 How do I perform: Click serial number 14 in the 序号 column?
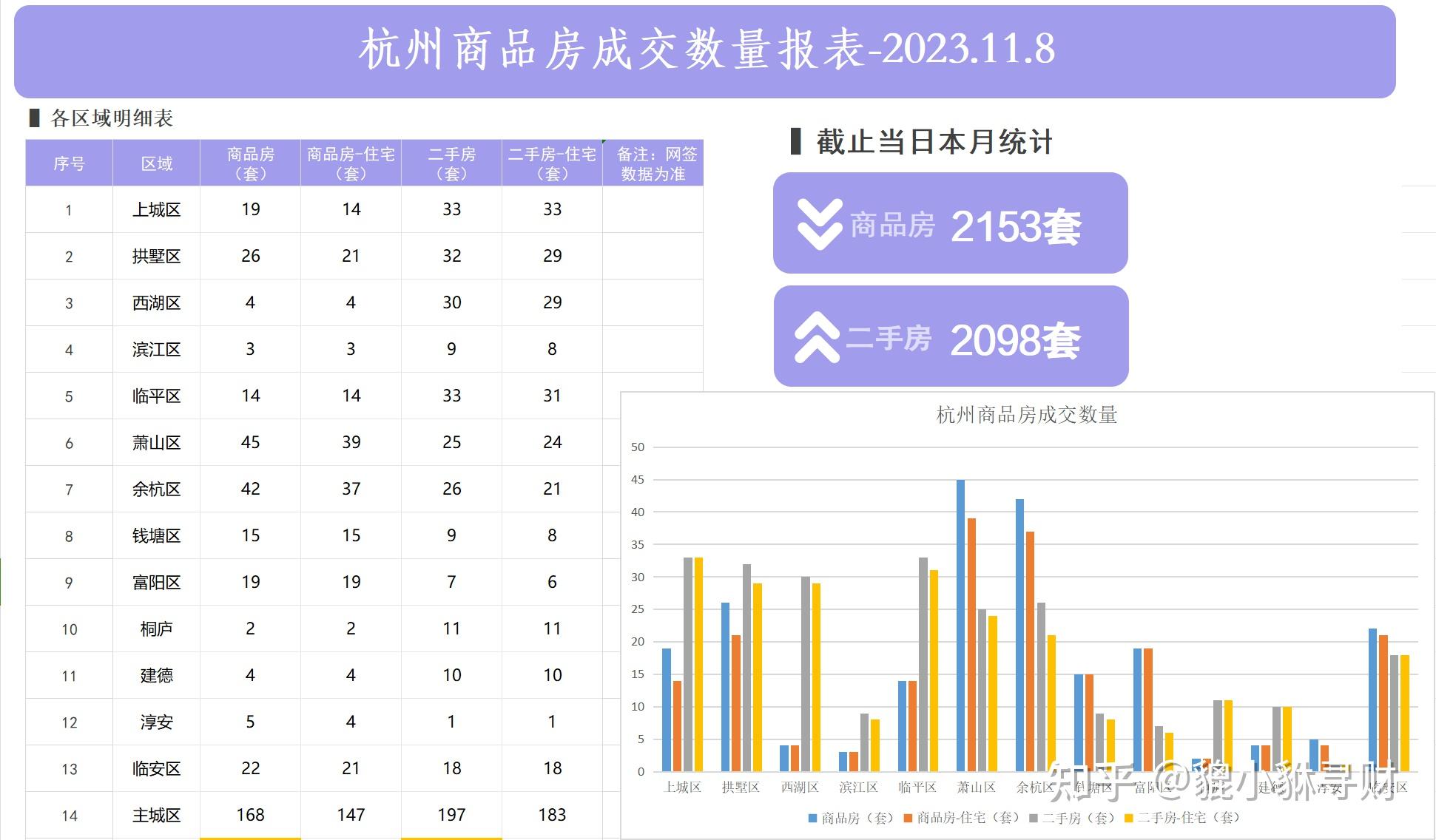coord(70,816)
